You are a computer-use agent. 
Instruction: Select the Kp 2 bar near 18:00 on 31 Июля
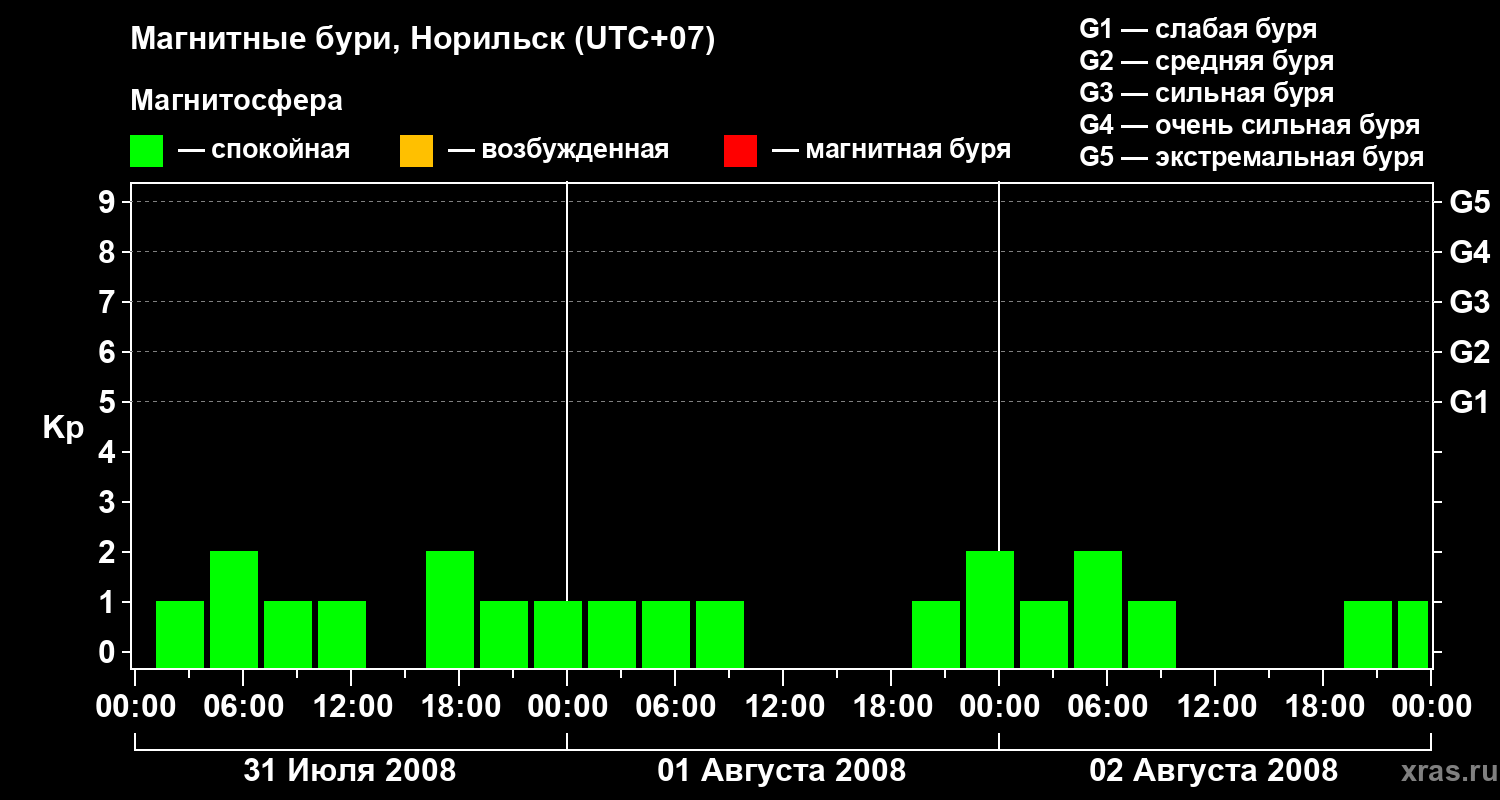tap(450, 609)
